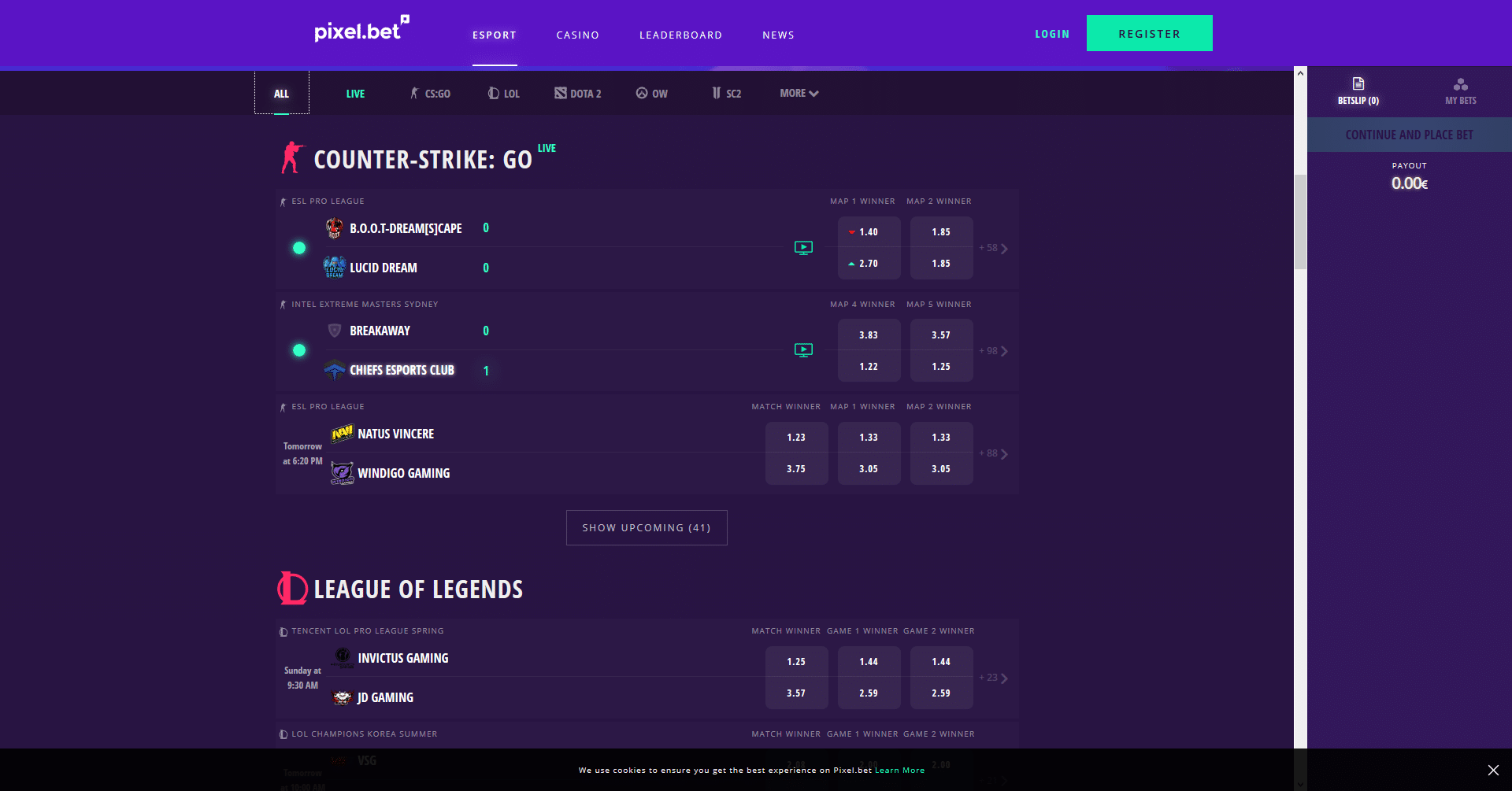Open the Betslip document icon
Screen dimensions: 1512x791
pyautogui.click(x=1358, y=83)
